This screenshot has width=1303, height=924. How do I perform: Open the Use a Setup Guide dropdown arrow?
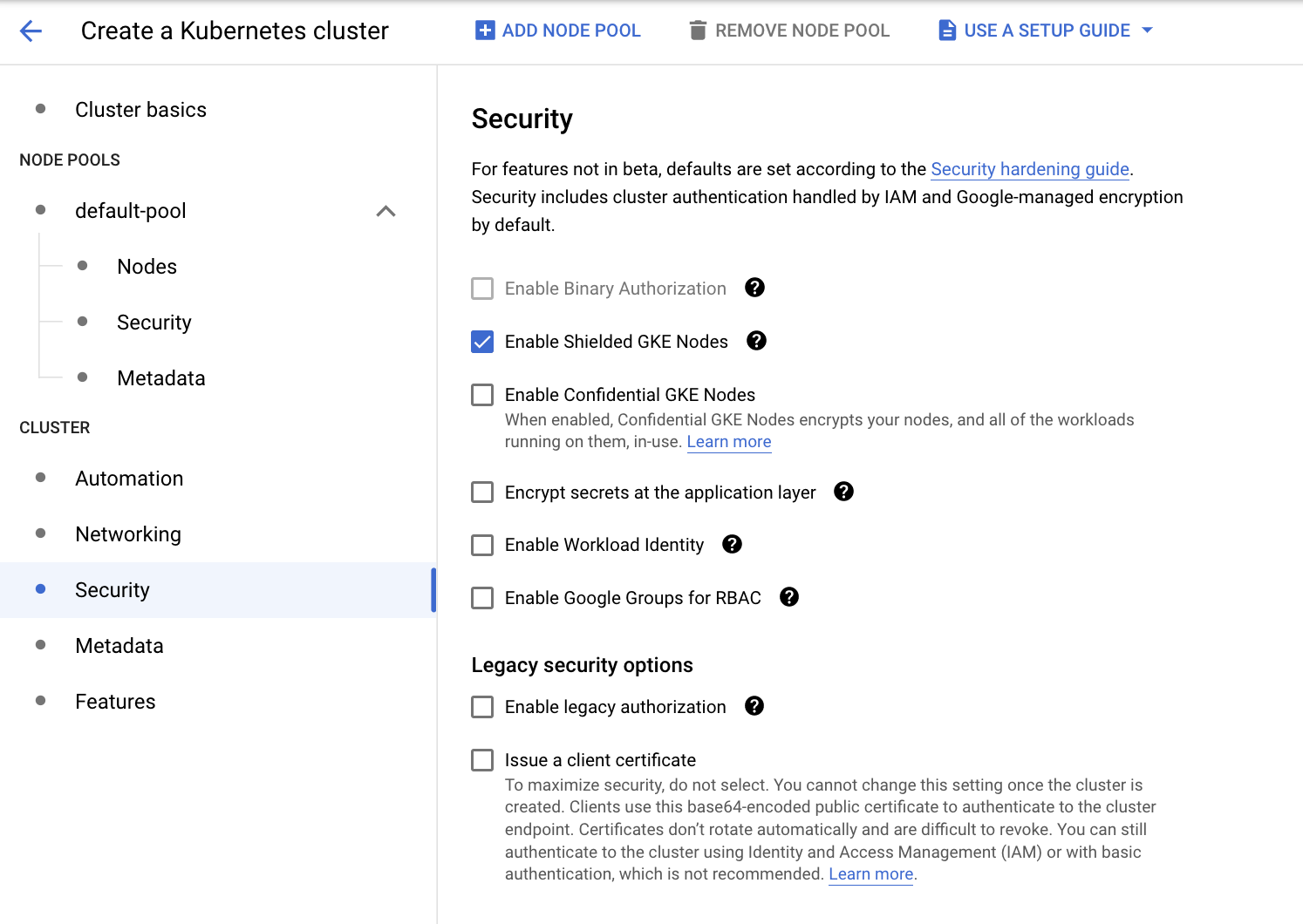coord(1148,31)
